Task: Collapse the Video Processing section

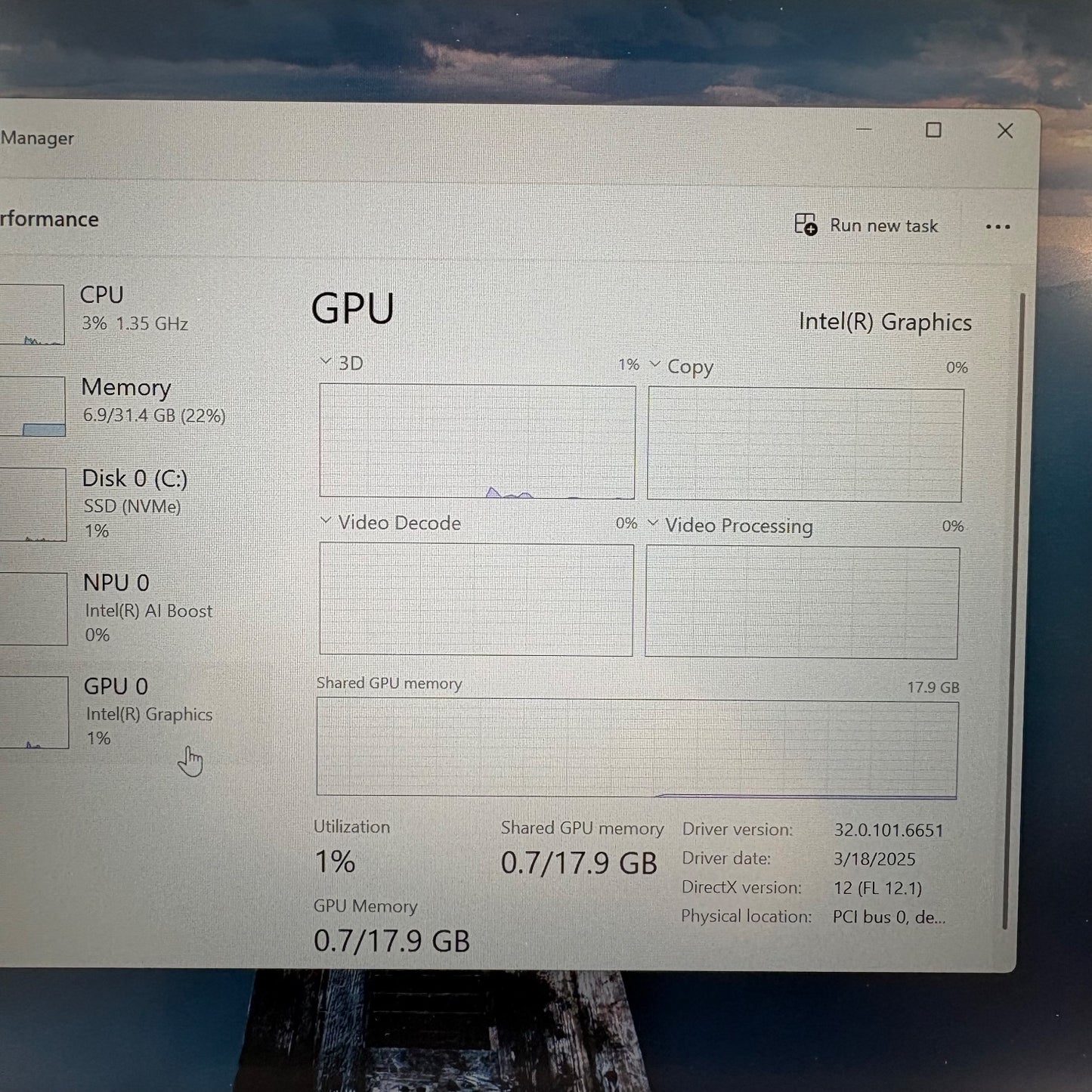Action: [x=655, y=524]
